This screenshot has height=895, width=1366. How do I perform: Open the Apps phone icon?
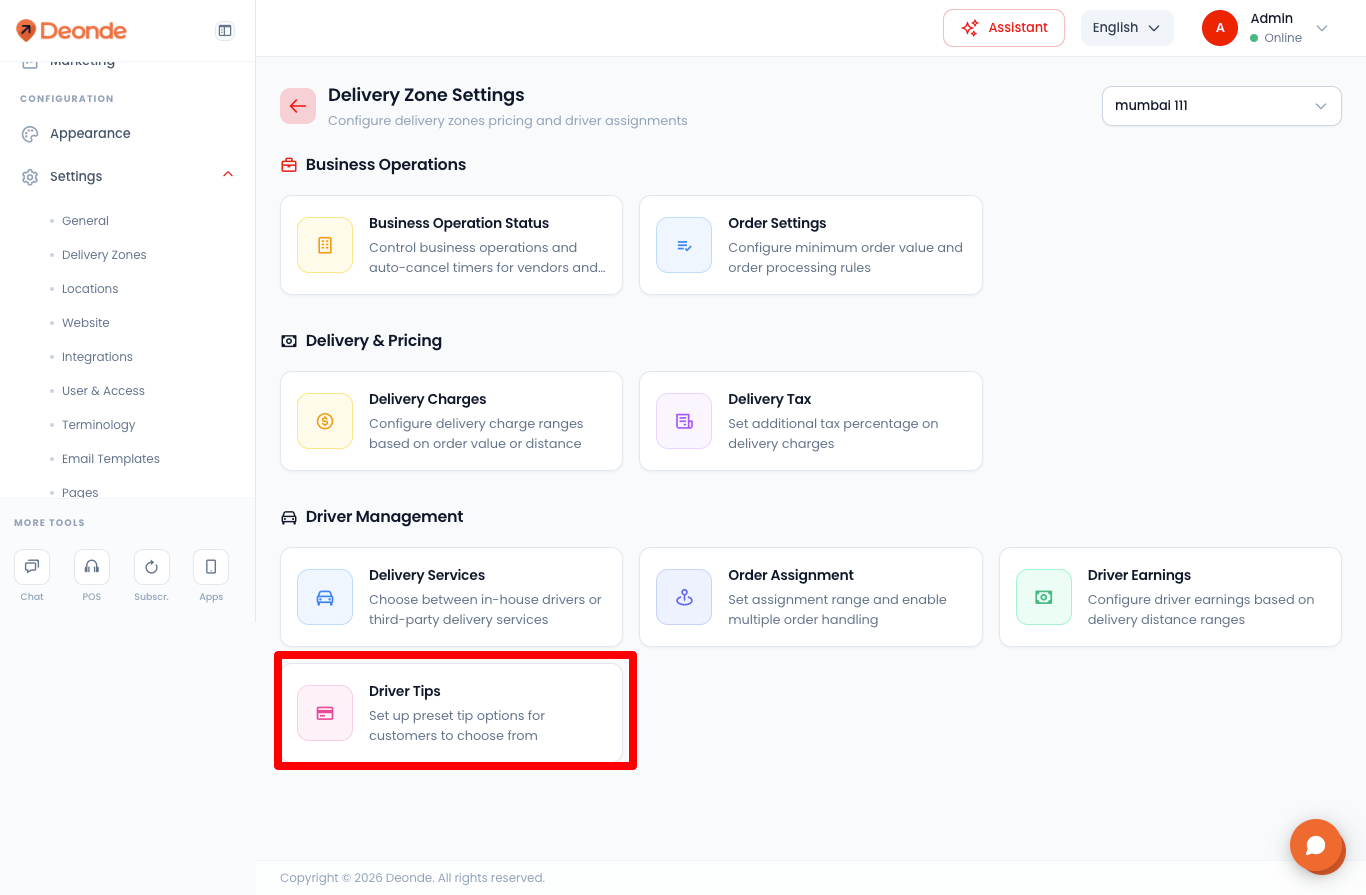pyautogui.click(x=211, y=567)
